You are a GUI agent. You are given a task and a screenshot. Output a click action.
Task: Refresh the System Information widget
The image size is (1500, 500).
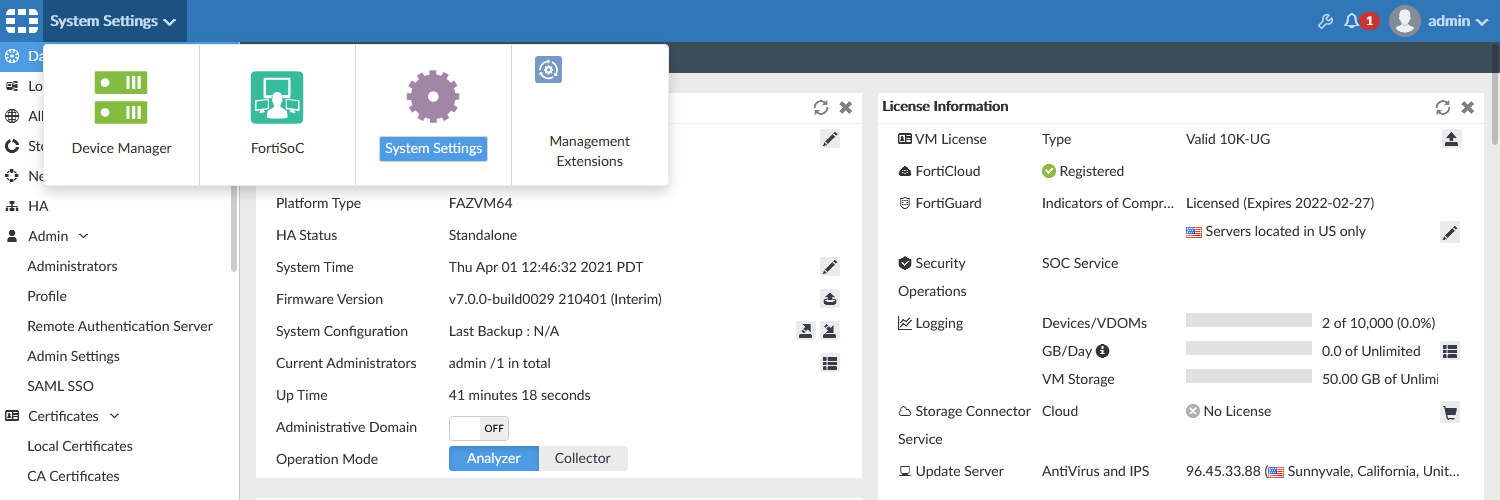click(x=821, y=107)
